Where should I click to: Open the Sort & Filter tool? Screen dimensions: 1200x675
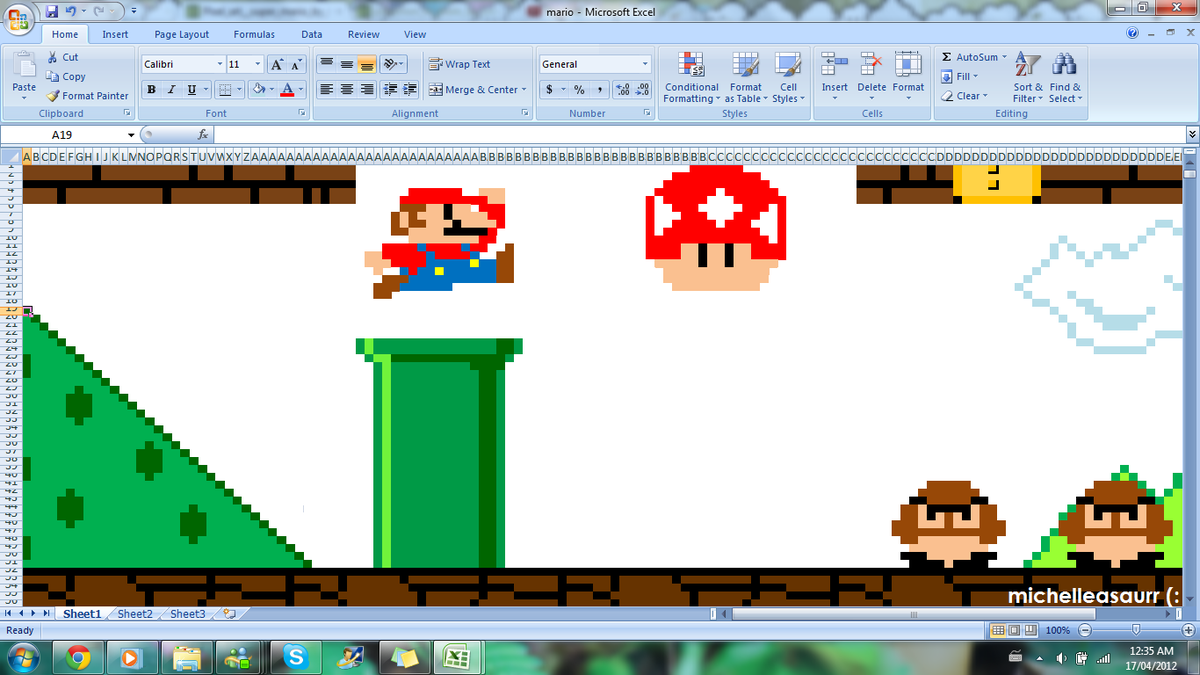pyautogui.click(x=1027, y=66)
